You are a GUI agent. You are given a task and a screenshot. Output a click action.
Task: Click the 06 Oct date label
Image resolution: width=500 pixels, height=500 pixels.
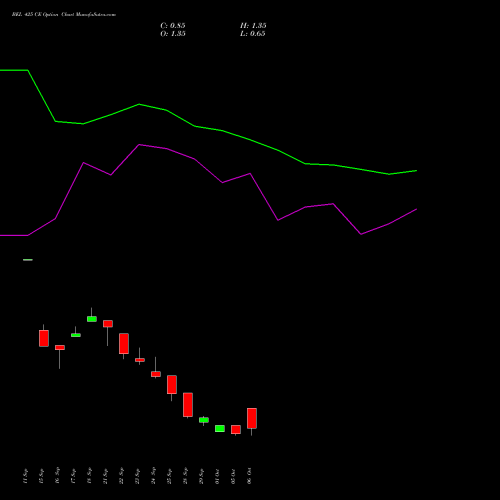point(249,476)
